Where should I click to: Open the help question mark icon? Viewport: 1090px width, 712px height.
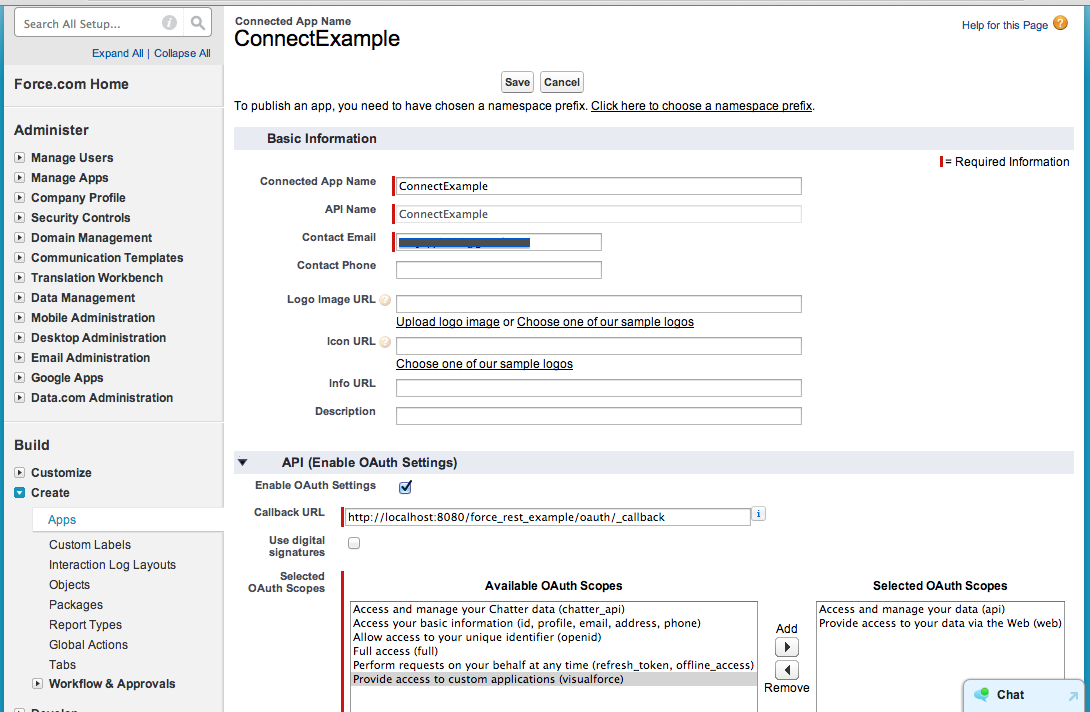(1060, 23)
